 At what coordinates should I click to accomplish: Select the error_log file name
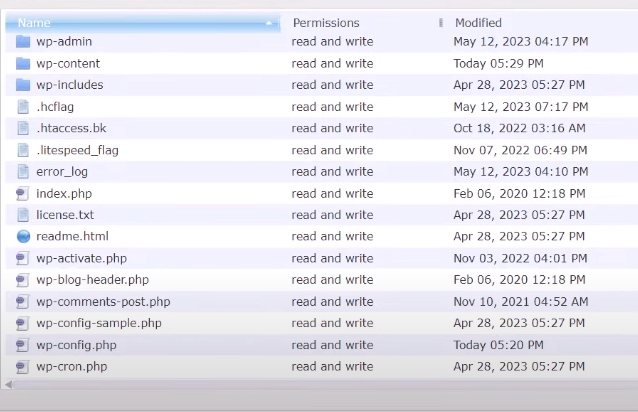point(62,172)
